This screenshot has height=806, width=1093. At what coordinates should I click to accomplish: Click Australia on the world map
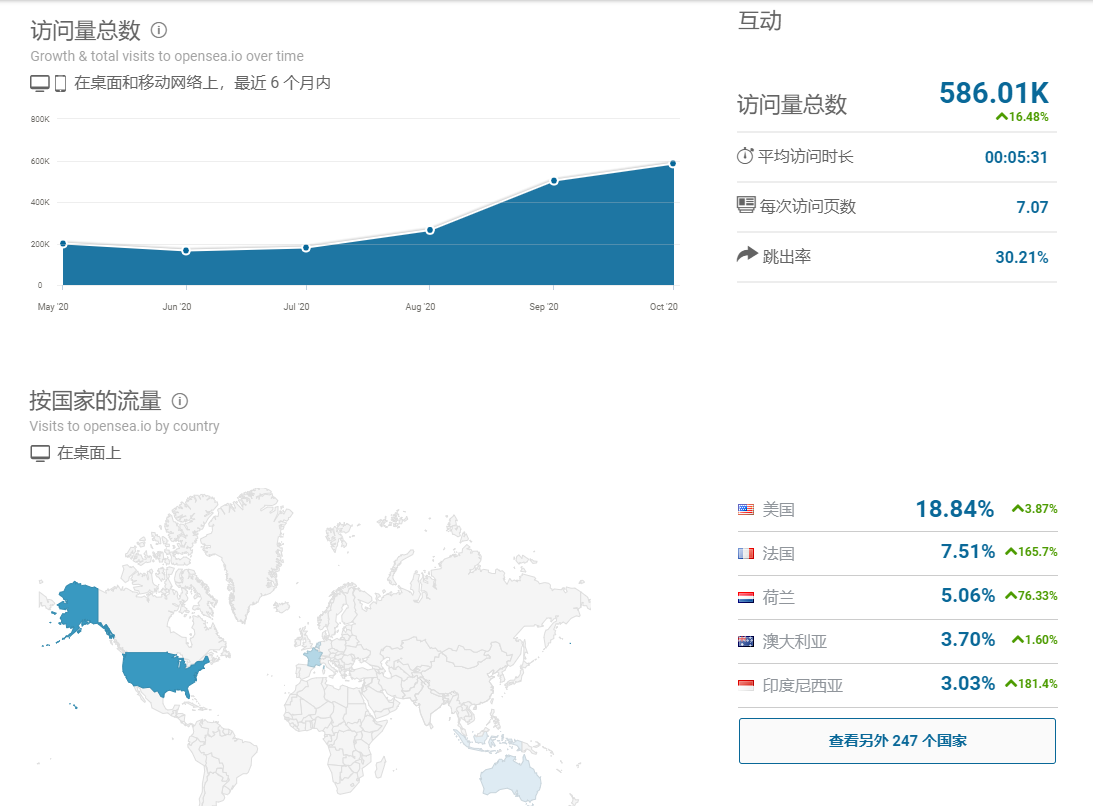[510, 777]
